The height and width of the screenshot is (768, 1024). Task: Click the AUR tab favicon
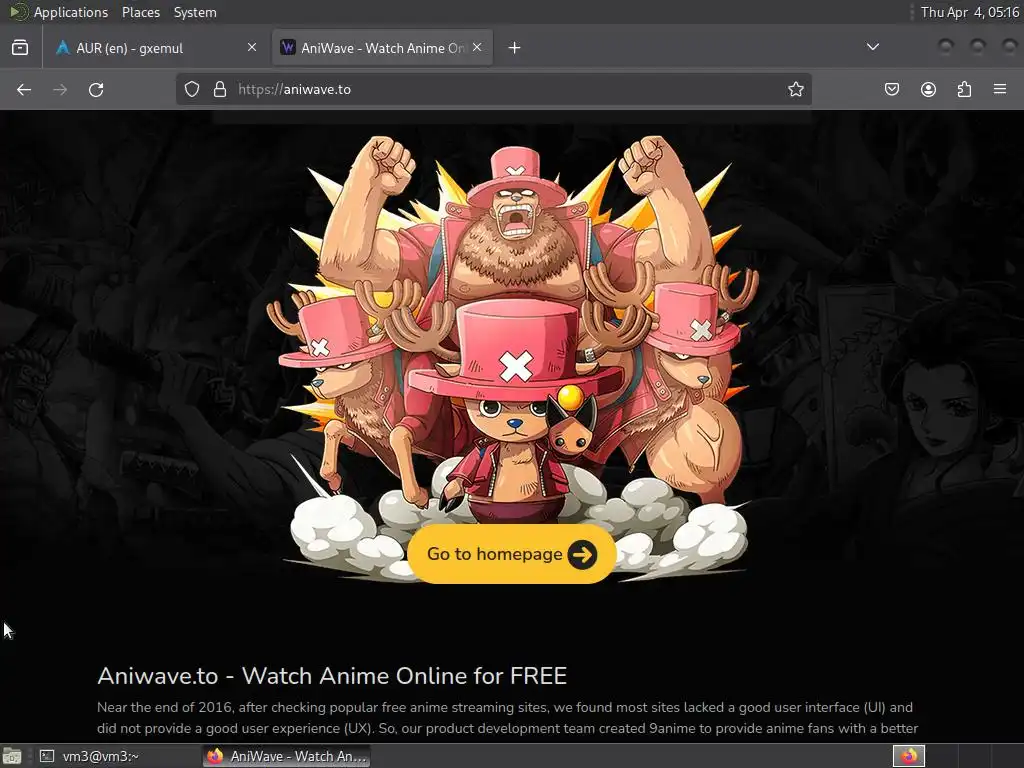(63, 48)
